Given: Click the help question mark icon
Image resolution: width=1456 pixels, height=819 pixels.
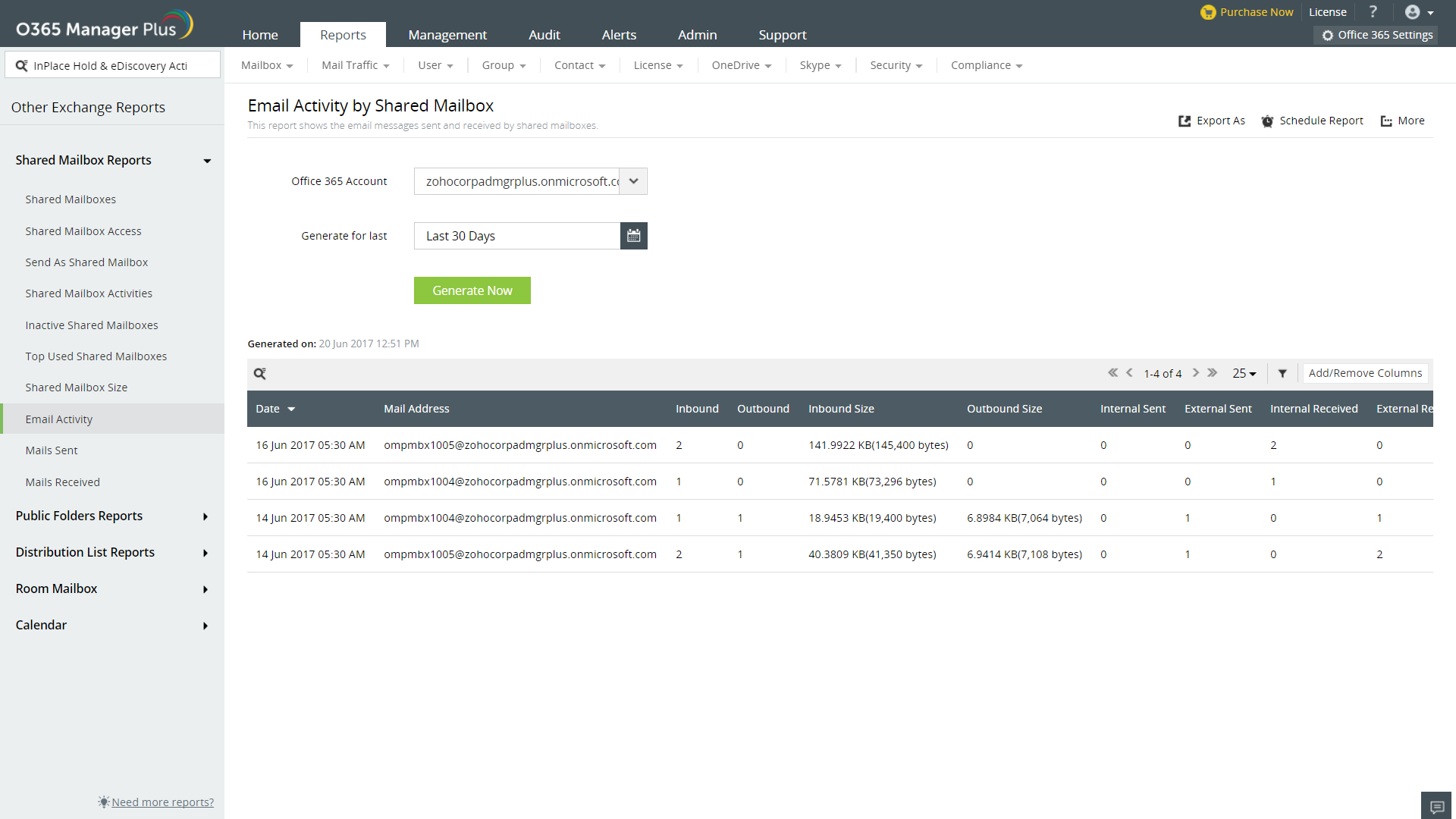Looking at the screenshot, I should 1373,12.
